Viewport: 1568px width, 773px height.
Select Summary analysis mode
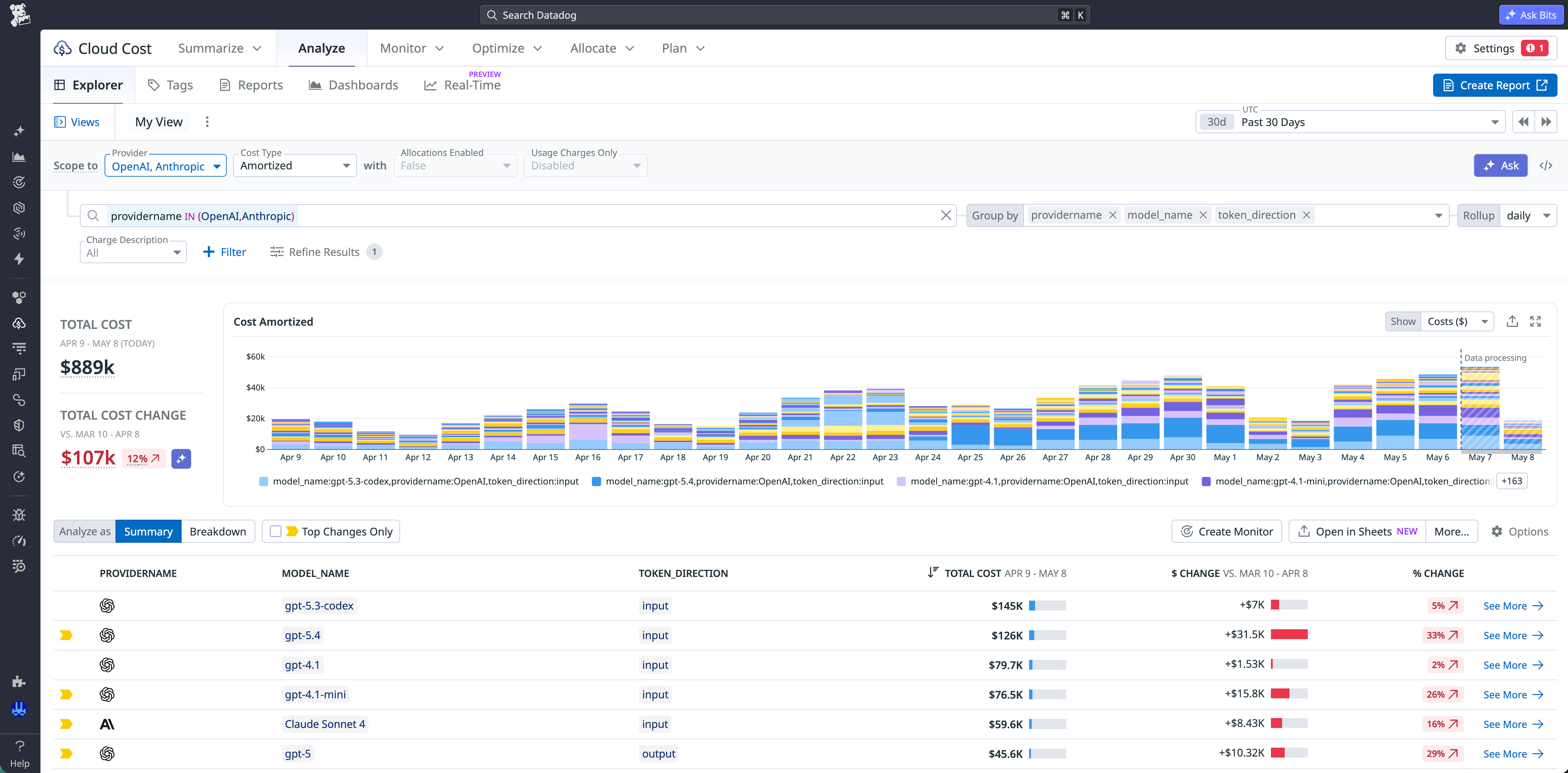pyautogui.click(x=148, y=531)
